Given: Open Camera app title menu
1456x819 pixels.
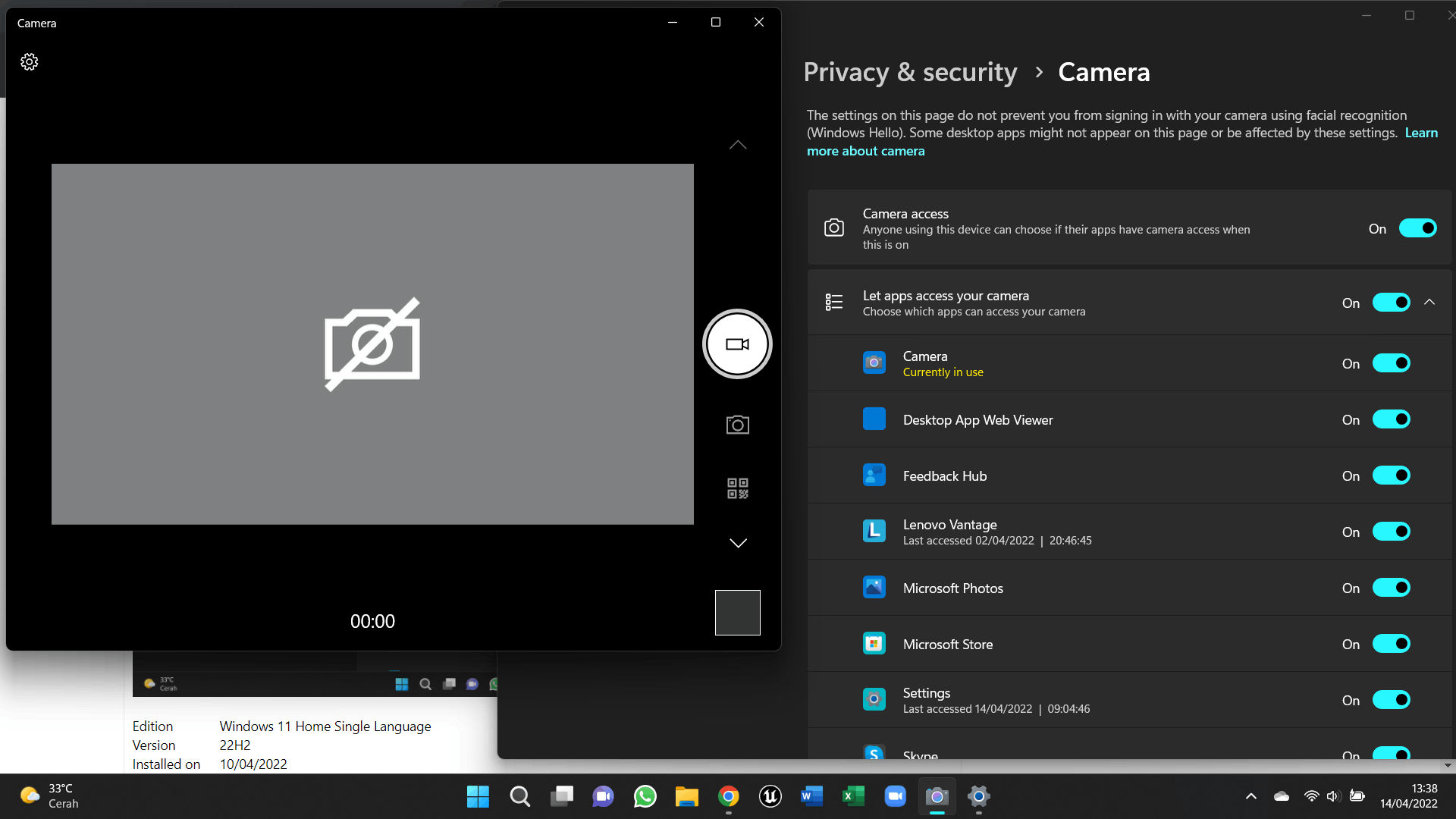Looking at the screenshot, I should click(x=37, y=22).
